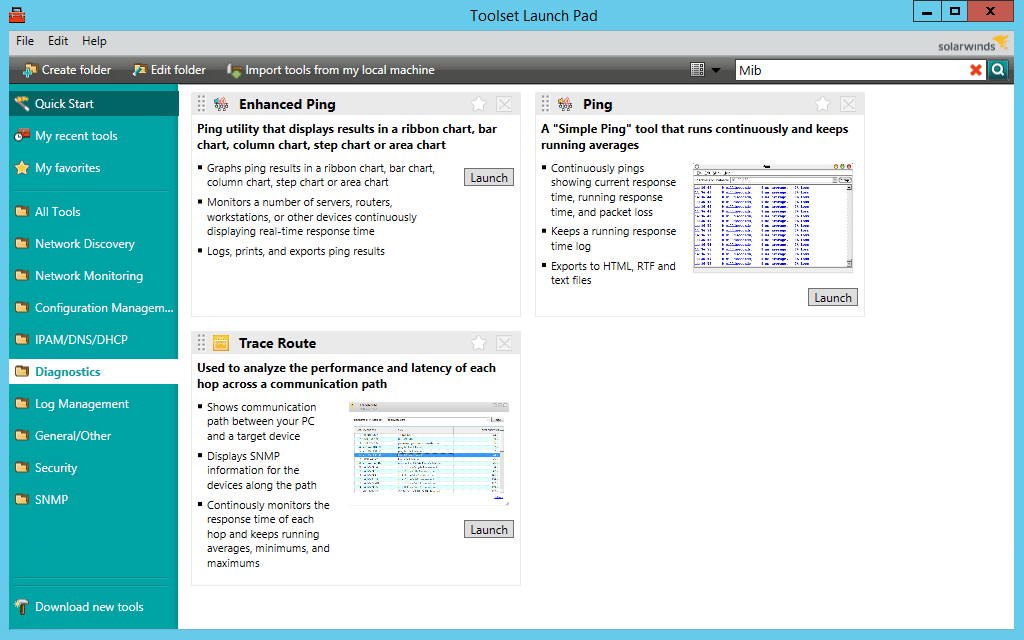Toggle the favorite star on Ping
Image resolution: width=1024 pixels, height=640 pixels.
(x=822, y=103)
